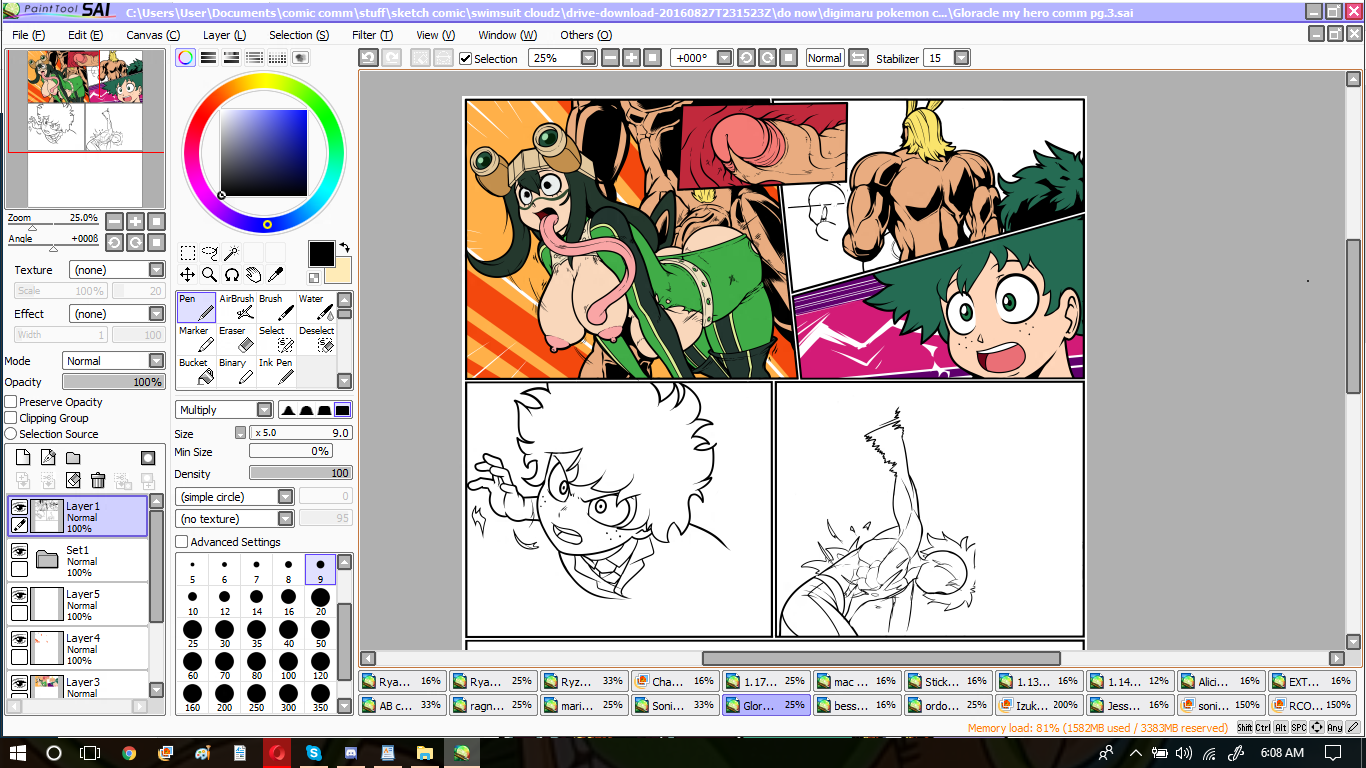This screenshot has width=1366, height=768.
Task: Select the Pen tool
Action: click(x=196, y=307)
